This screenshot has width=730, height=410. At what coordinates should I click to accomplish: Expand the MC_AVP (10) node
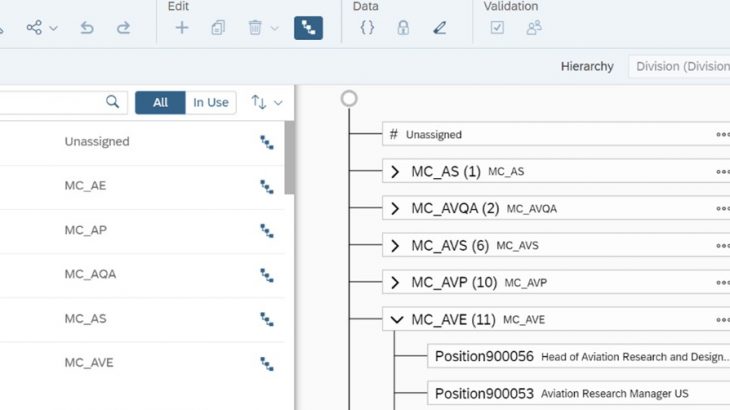click(x=396, y=282)
